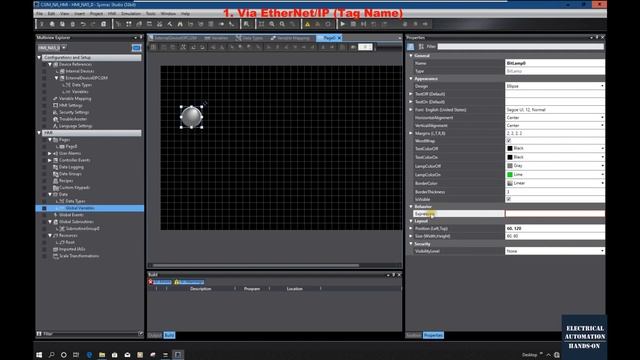Collapse the EthernetDeviceSIPCOM tree node
This screenshot has height=360, width=640.
(x=56, y=78)
